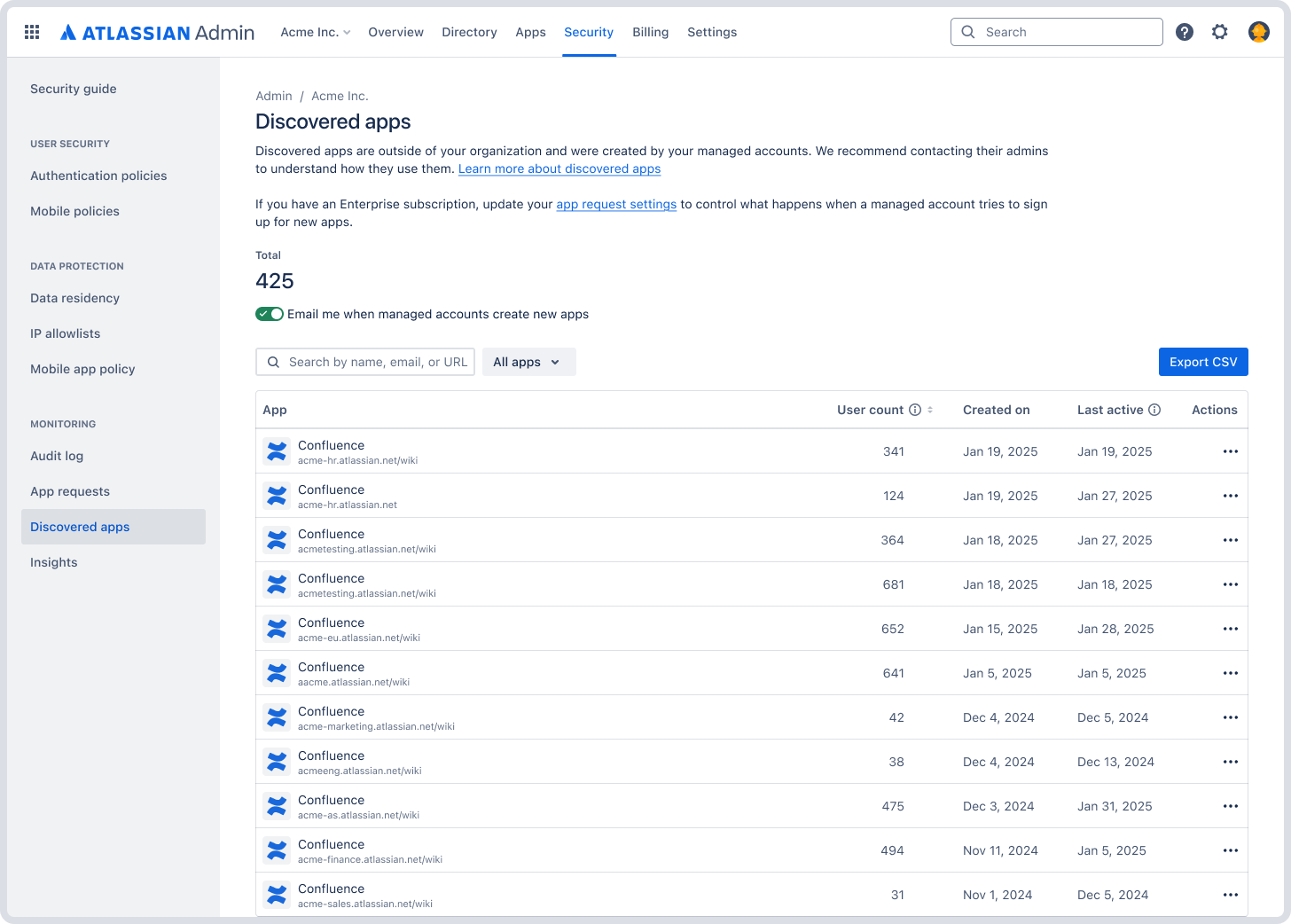Click the Atlassian Admin logo
1291x924 pixels.
click(157, 32)
